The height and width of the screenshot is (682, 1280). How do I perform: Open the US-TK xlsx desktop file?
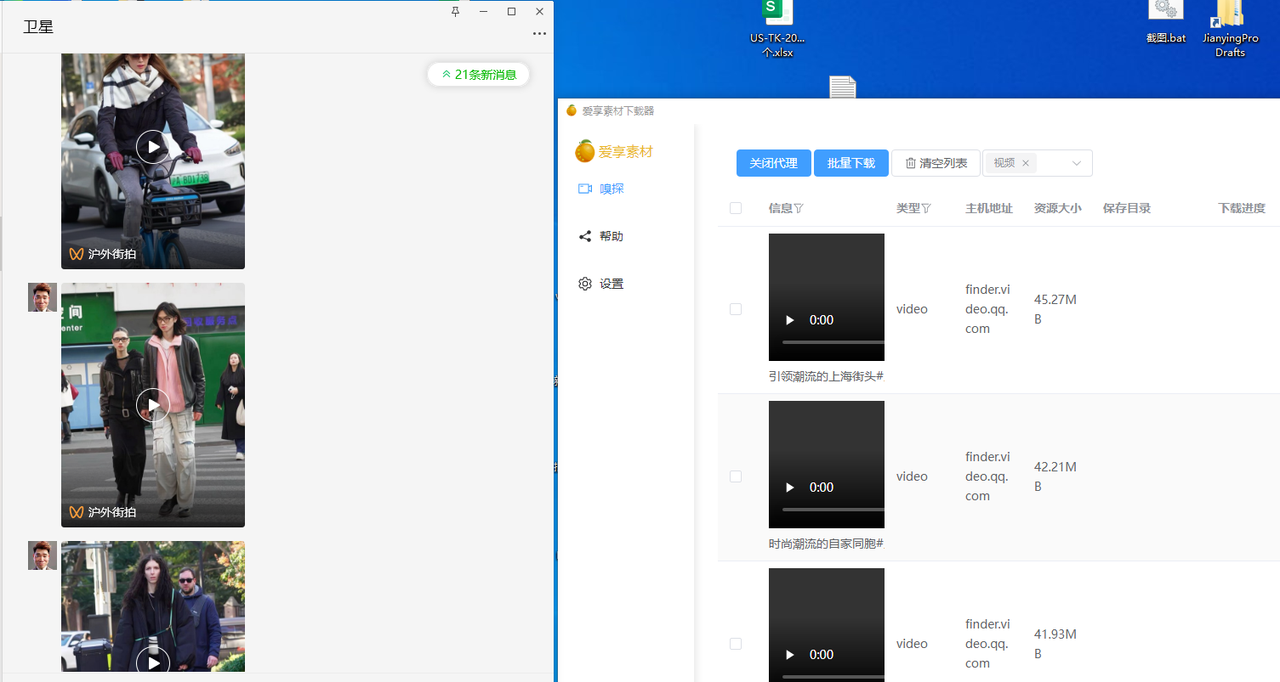[x=777, y=28]
